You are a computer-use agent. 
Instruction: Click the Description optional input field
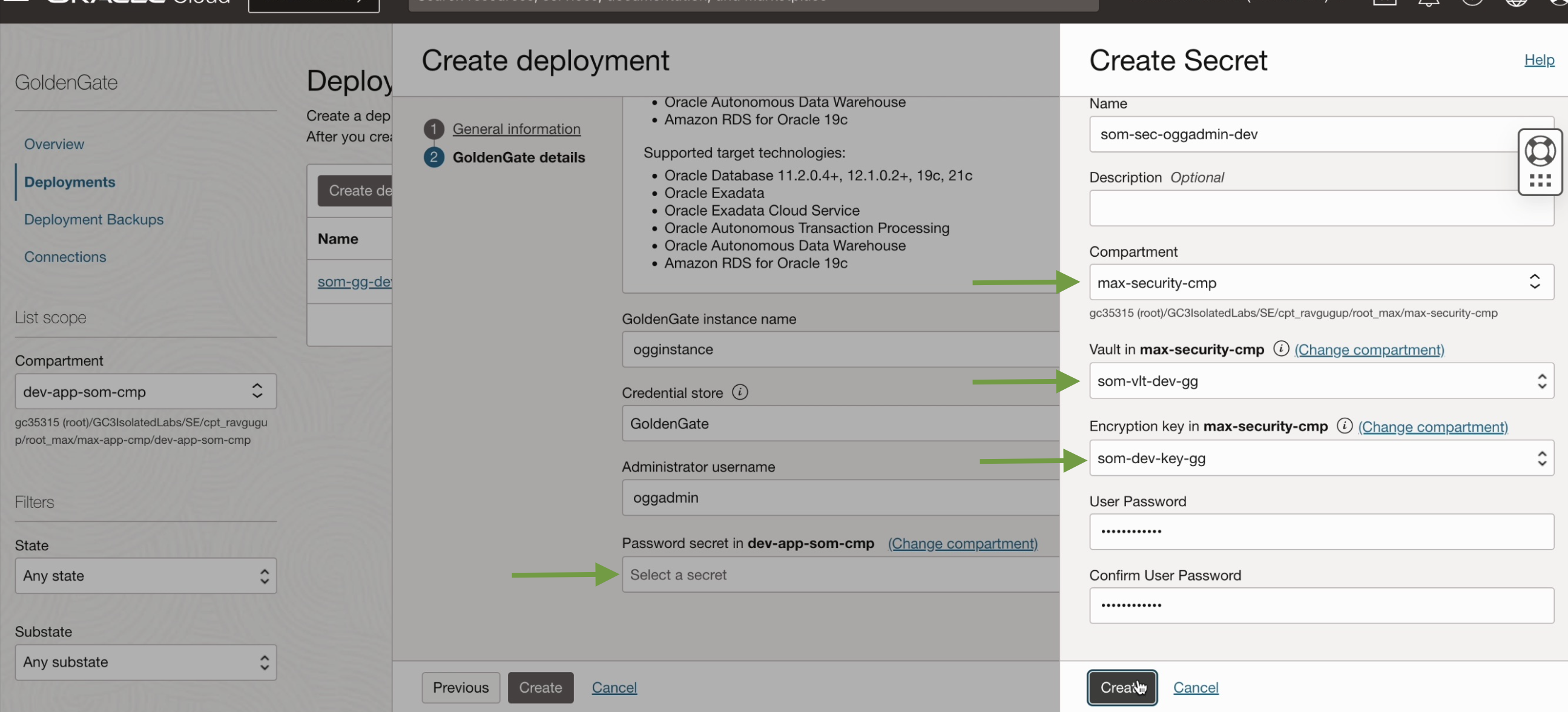[1321, 208]
